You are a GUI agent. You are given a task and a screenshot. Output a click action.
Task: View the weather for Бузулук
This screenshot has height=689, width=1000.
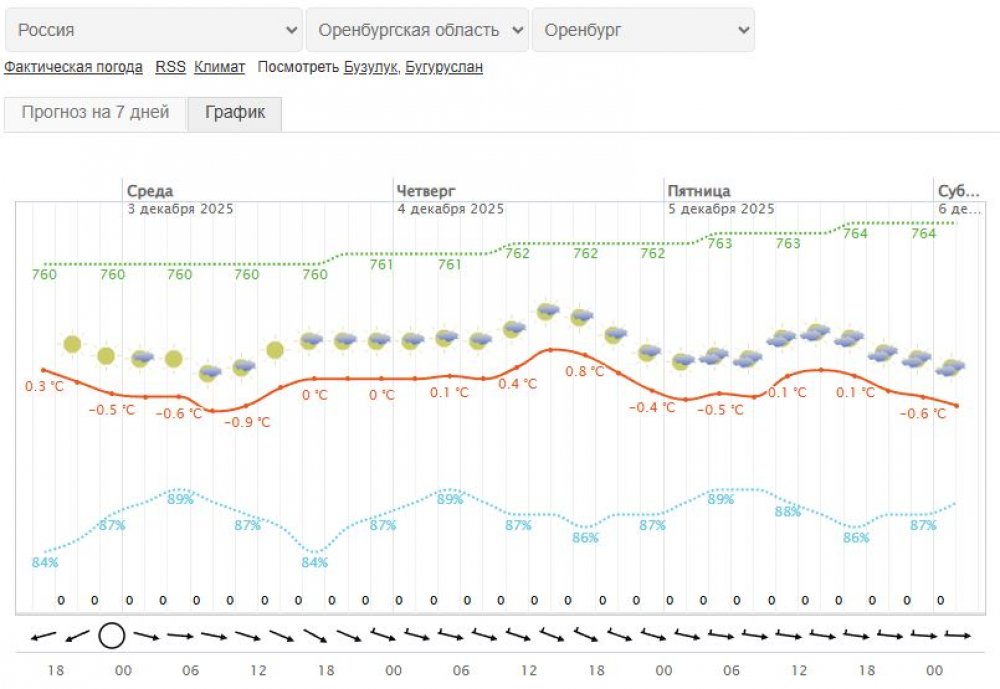tap(371, 67)
